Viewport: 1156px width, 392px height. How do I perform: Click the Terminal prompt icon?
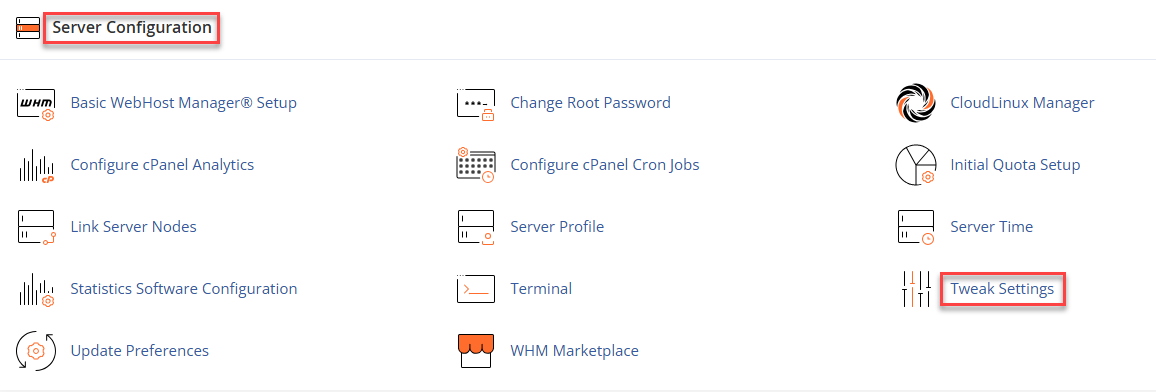476,289
